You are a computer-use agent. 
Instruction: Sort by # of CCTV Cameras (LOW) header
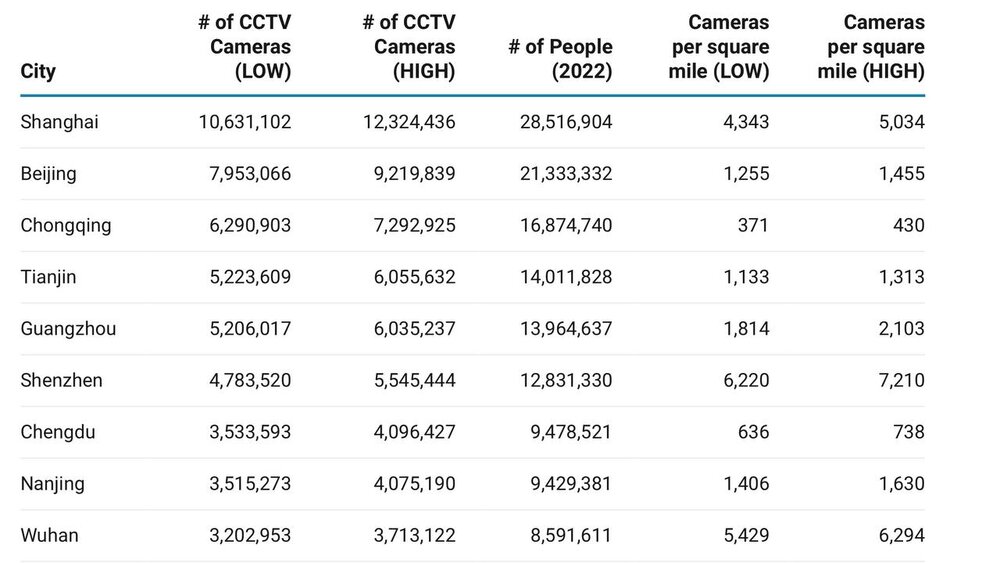[244, 47]
